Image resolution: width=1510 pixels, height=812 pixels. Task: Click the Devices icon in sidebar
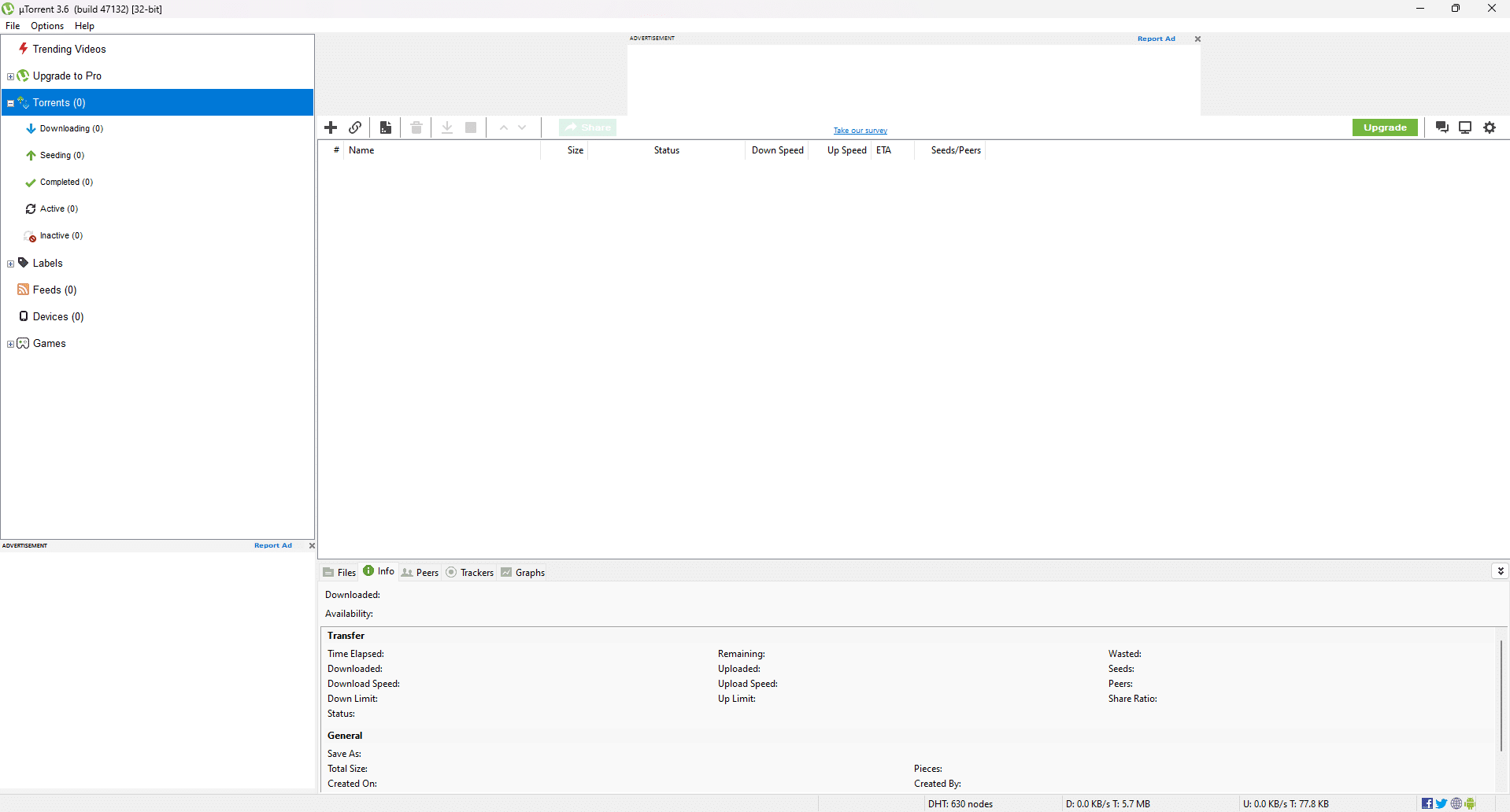coord(24,316)
